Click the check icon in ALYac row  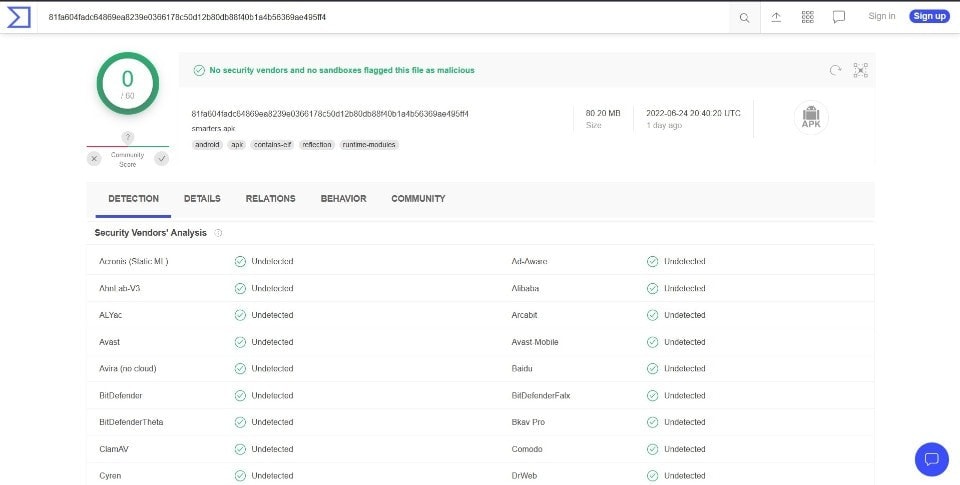pos(240,315)
